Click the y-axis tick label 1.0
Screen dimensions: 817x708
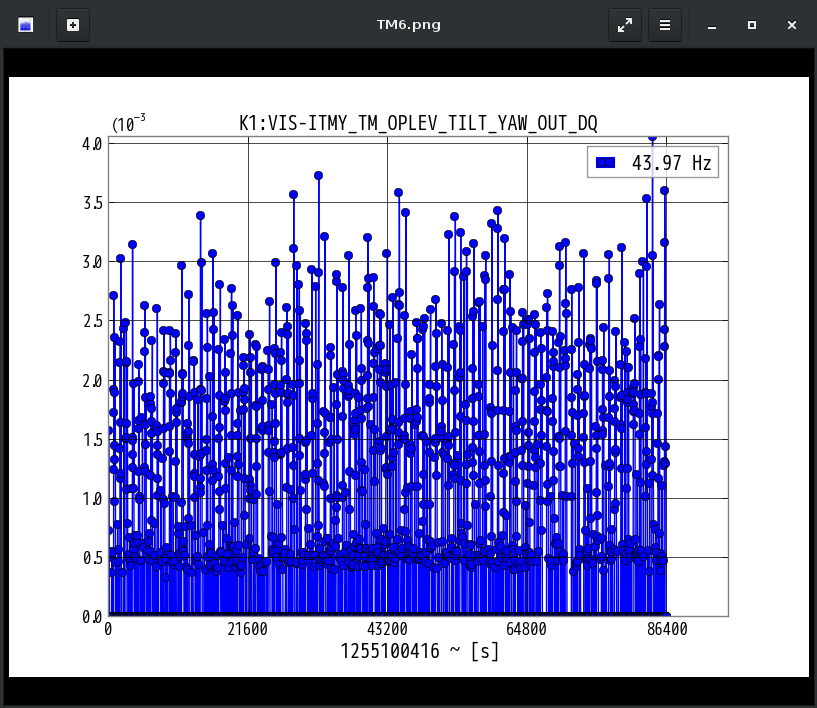coord(92,499)
